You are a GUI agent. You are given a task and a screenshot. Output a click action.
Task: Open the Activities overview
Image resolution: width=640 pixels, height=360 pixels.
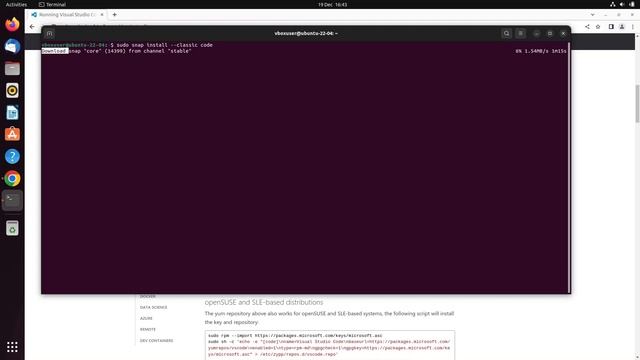16,4
